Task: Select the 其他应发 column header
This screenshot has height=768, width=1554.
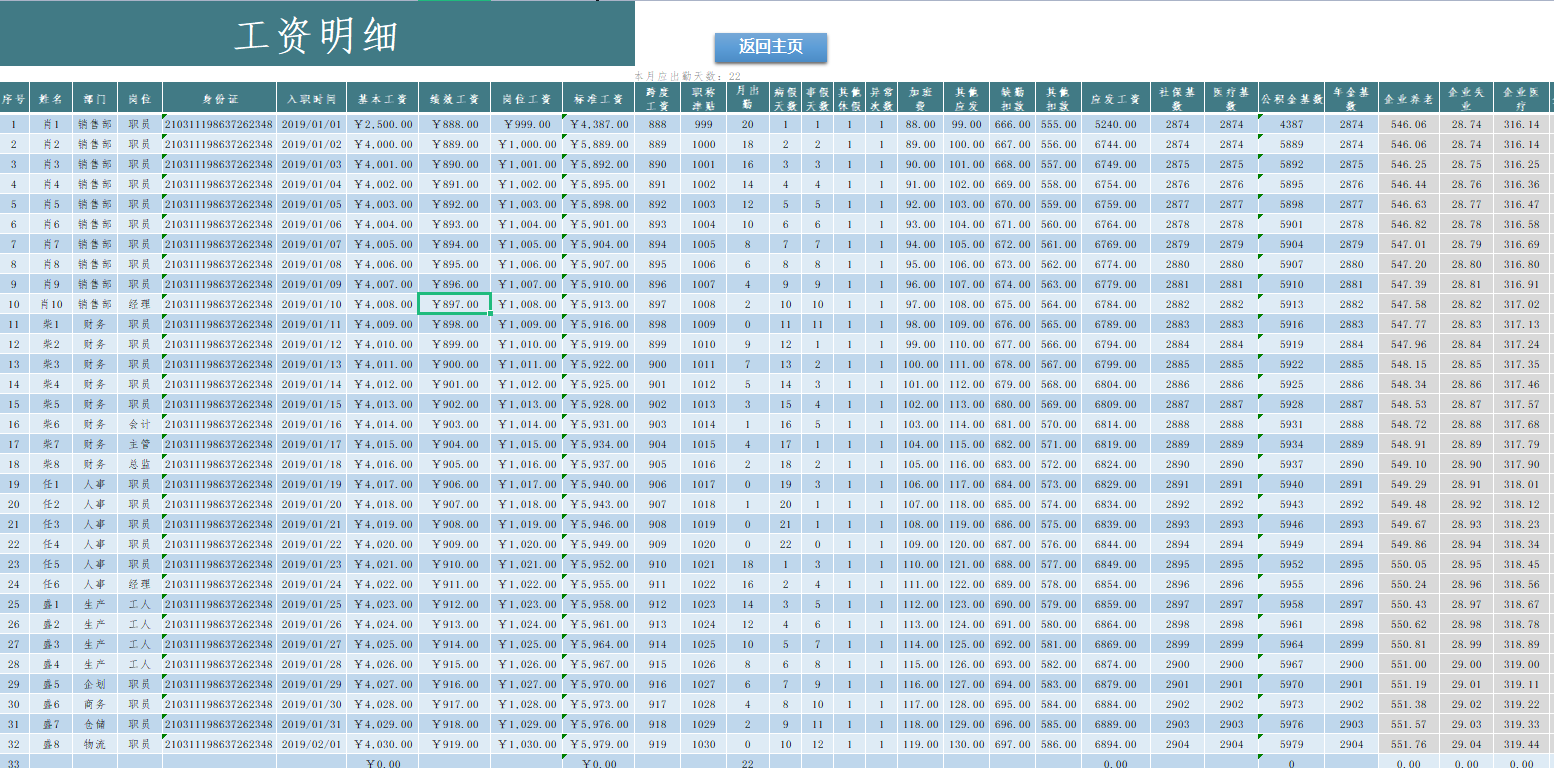Action: [x=966, y=99]
